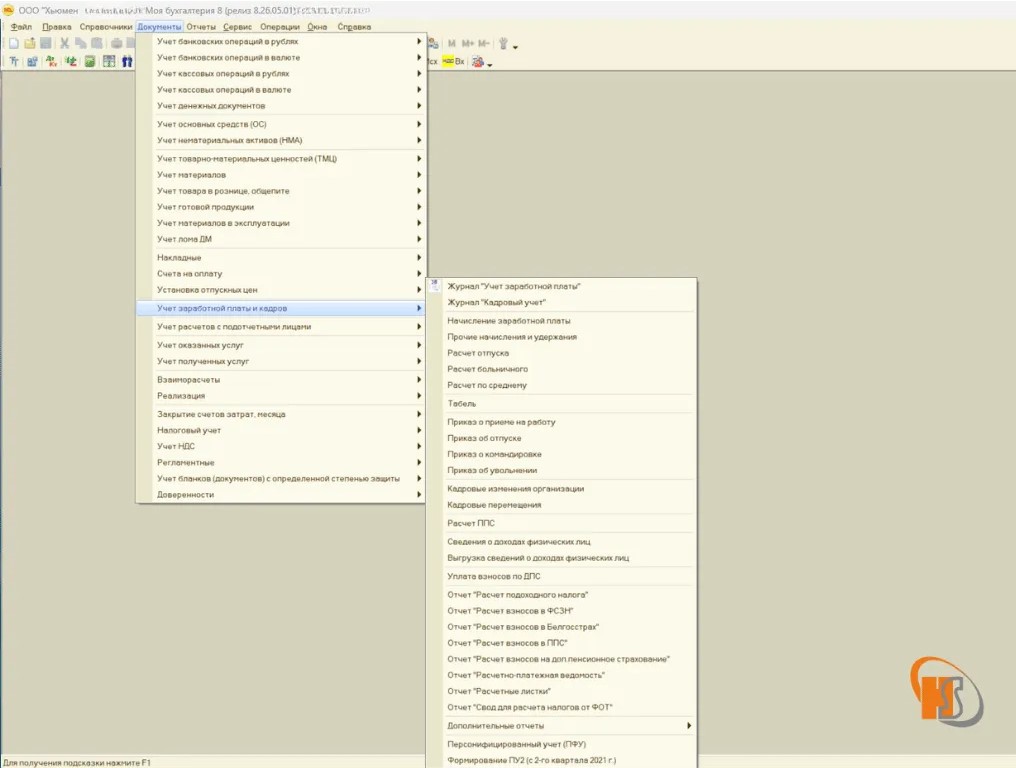Expand Накладные submenu
This screenshot has height=768, width=1016.
tap(281, 257)
